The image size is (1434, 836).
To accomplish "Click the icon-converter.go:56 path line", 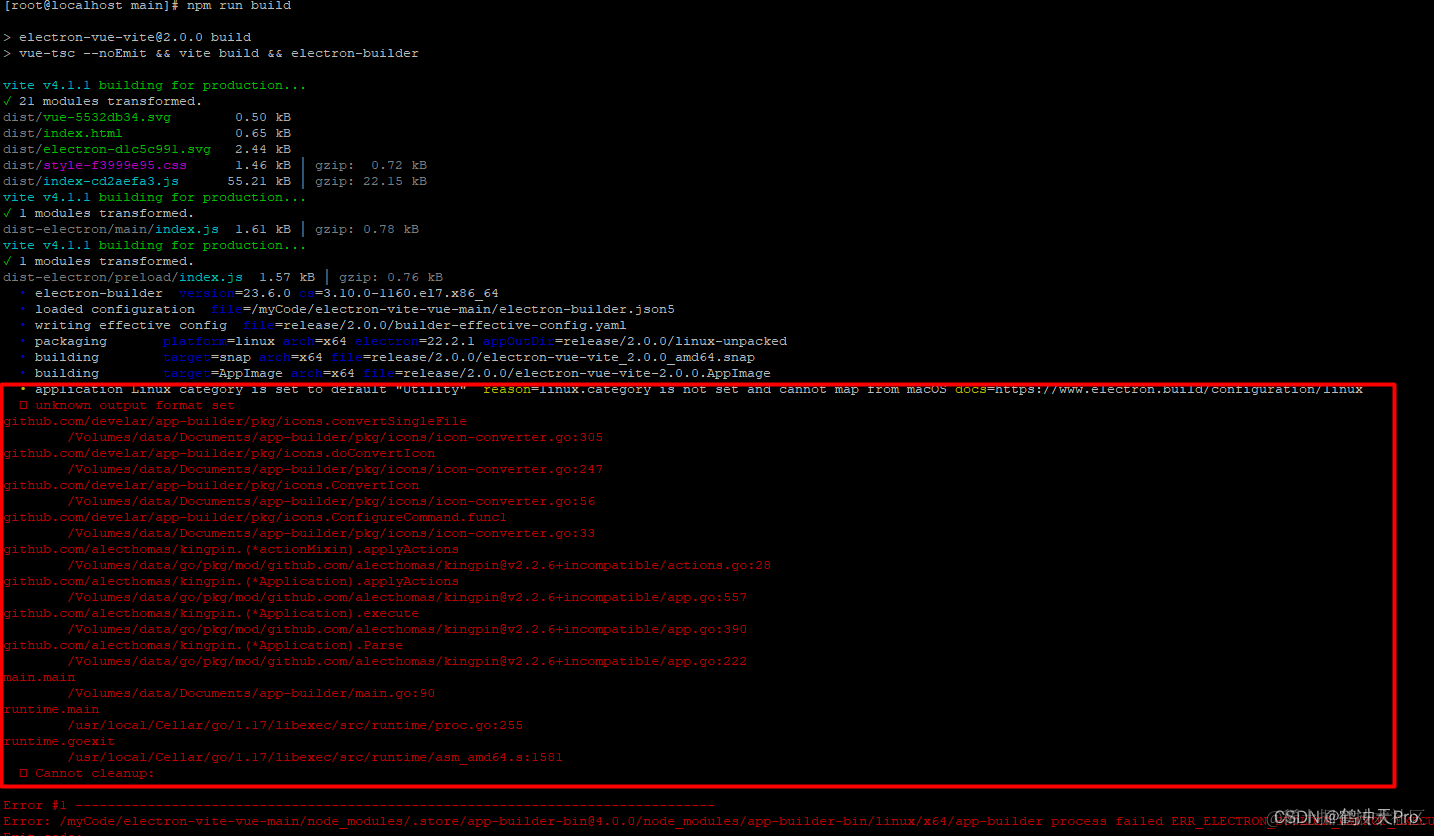I will 331,501.
